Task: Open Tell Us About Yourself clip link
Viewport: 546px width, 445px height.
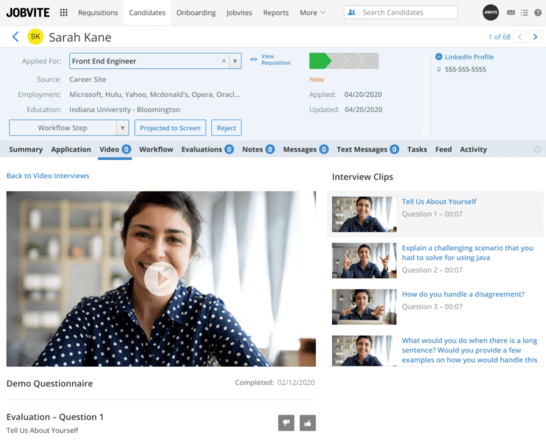Action: pyautogui.click(x=439, y=202)
